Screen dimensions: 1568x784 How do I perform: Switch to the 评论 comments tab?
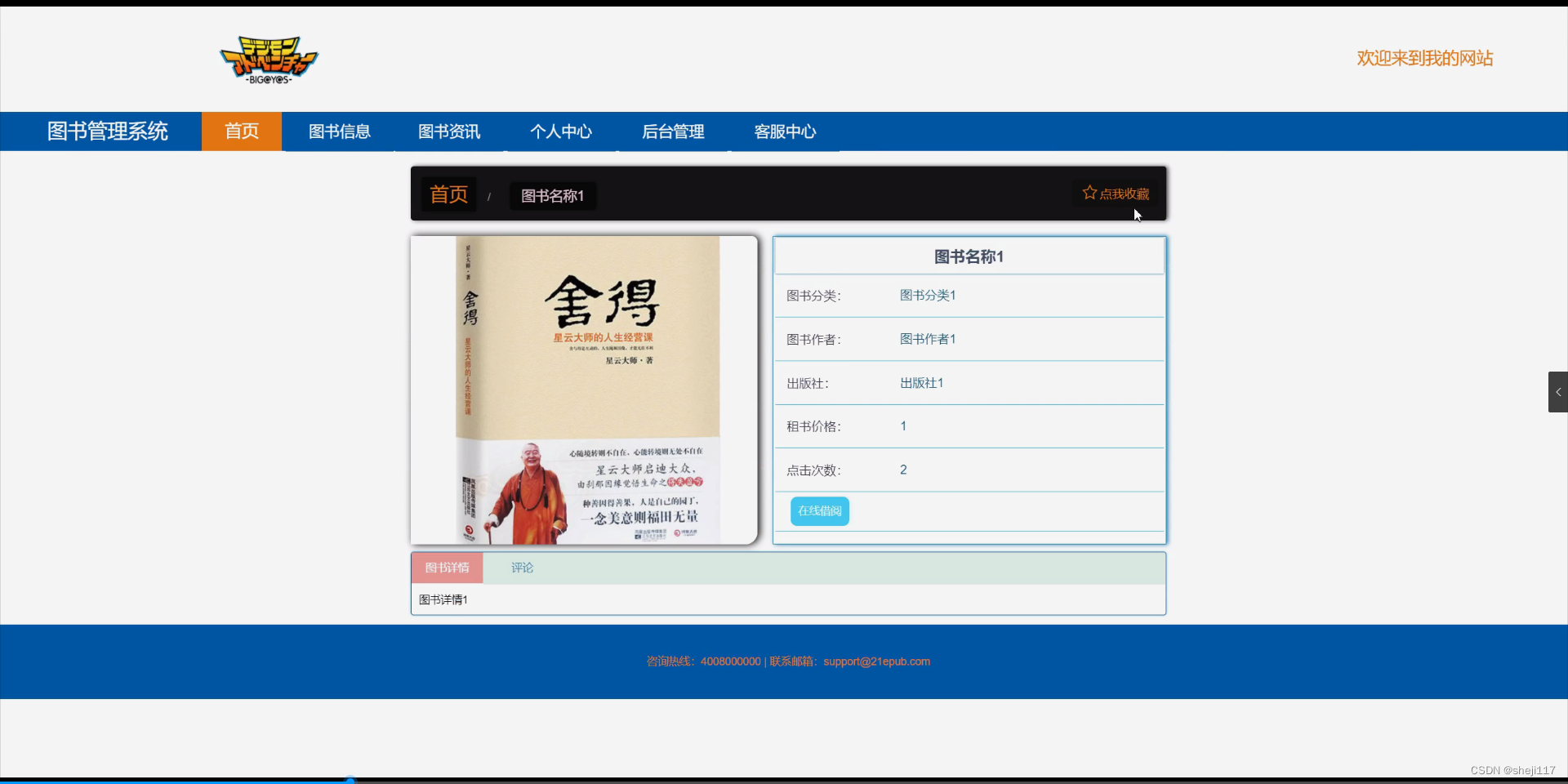[x=521, y=568]
